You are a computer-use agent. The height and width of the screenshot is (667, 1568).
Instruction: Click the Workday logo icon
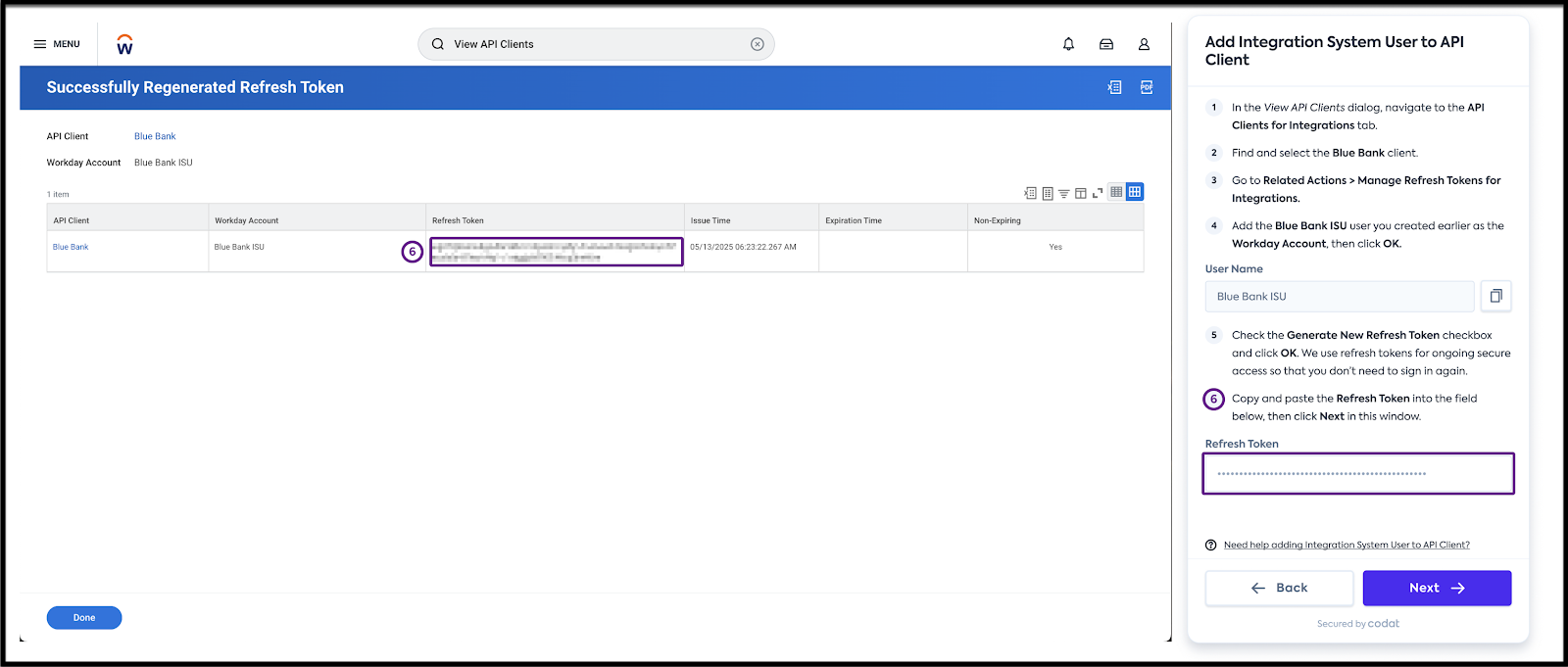124,44
